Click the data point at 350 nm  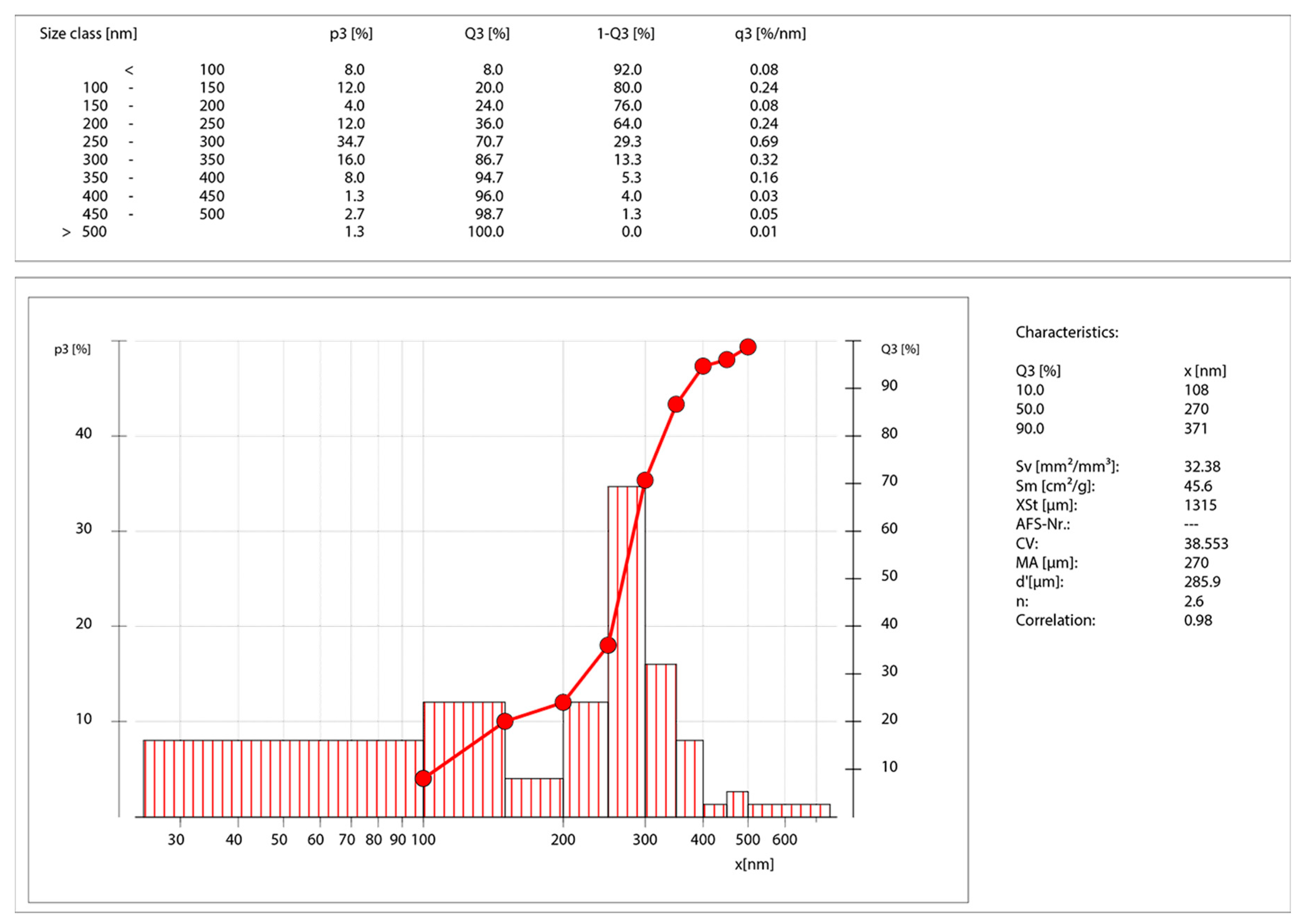pos(676,404)
